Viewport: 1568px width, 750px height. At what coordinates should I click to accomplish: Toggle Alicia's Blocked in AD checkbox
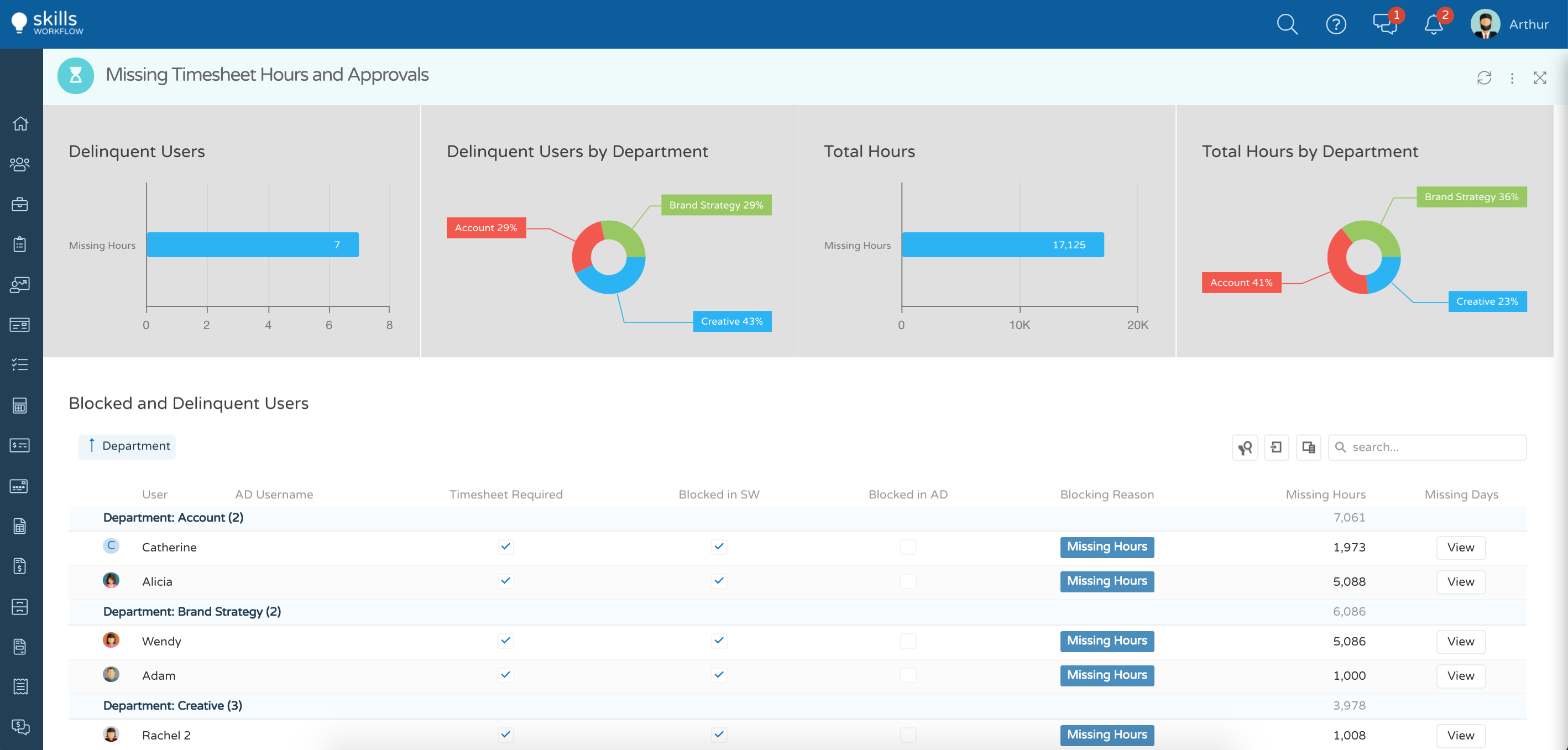coord(908,581)
